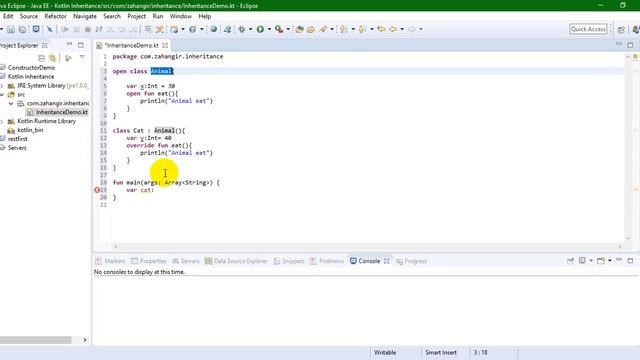Expand the Kotlin Runtime Library node
Screen dimensions: 640x360
tap(2, 121)
